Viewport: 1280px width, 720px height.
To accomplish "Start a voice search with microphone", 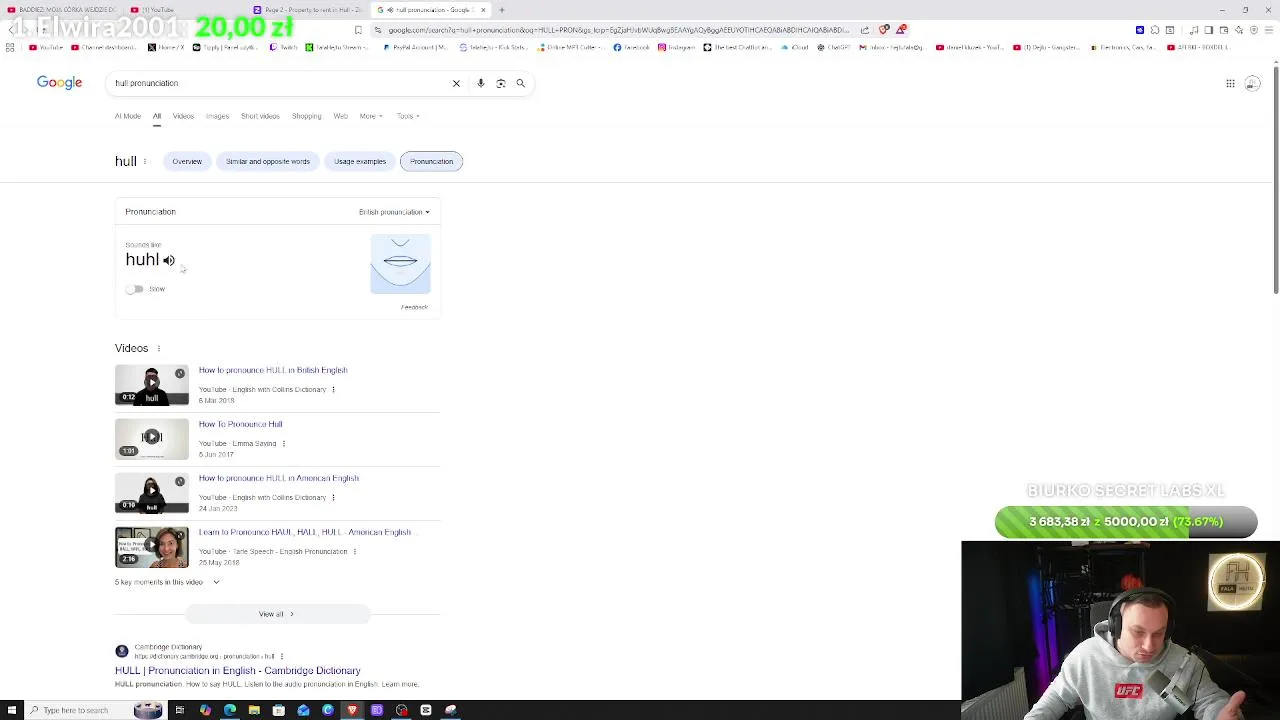I will 480,83.
